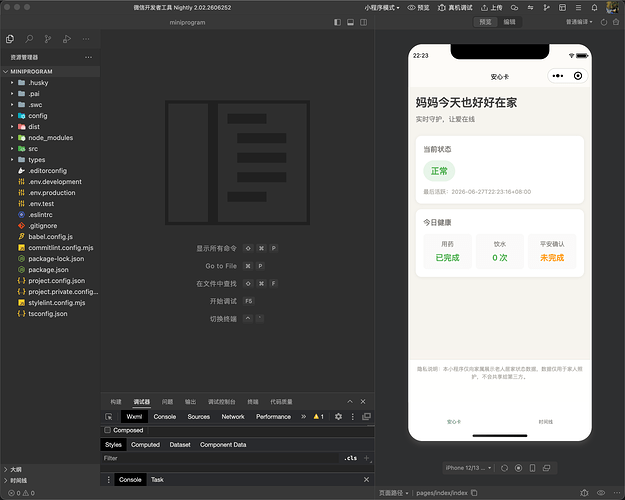Open the Run and Debug icon in activity bar
Image resolution: width=625 pixels, height=500 pixels.
click(67, 39)
